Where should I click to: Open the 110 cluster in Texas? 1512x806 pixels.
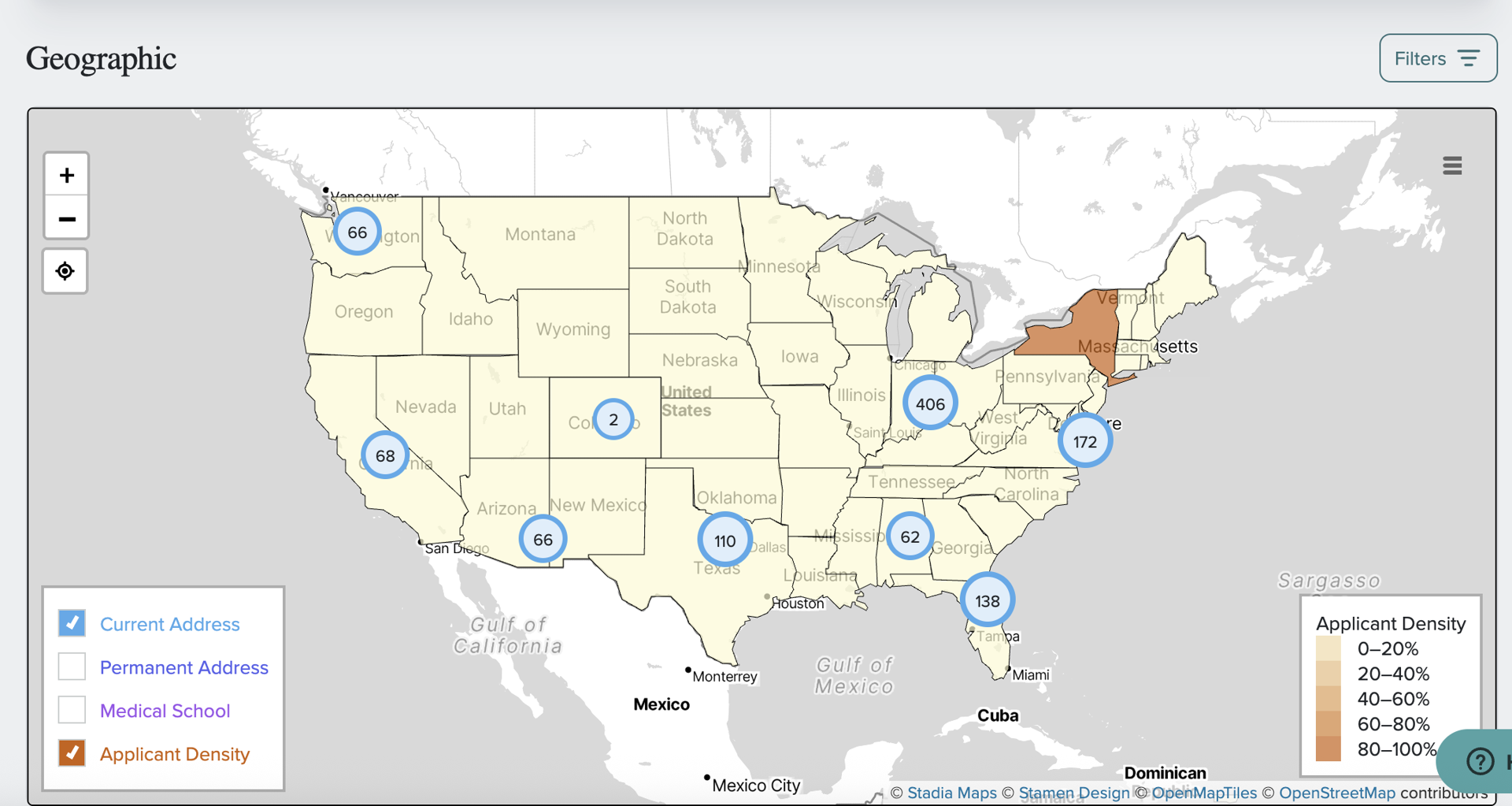(724, 540)
